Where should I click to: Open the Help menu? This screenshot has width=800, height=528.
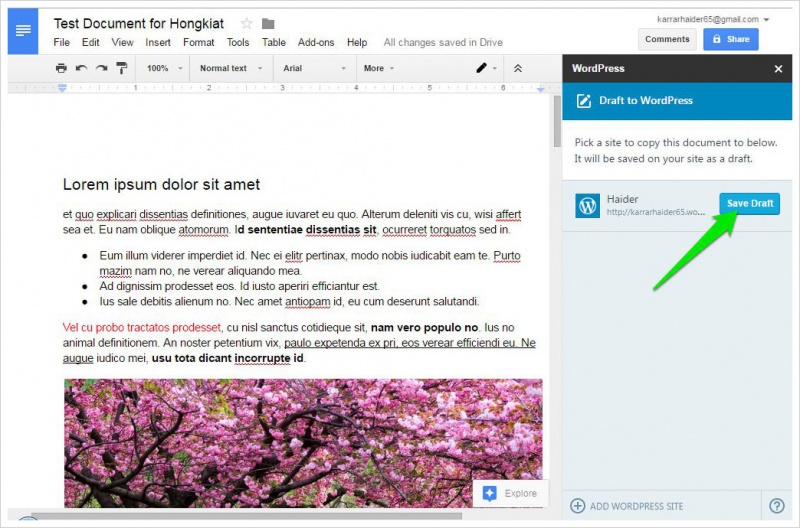[x=357, y=42]
